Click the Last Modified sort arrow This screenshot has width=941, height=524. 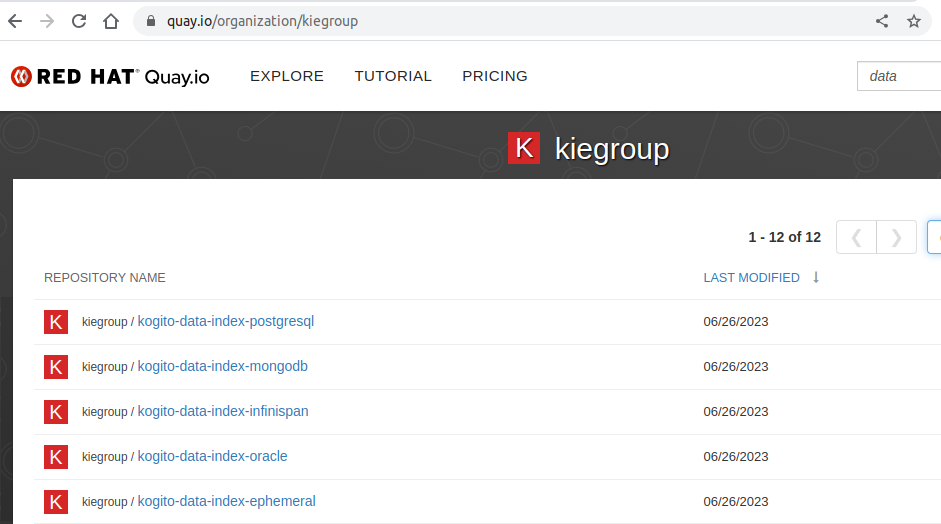(x=816, y=277)
